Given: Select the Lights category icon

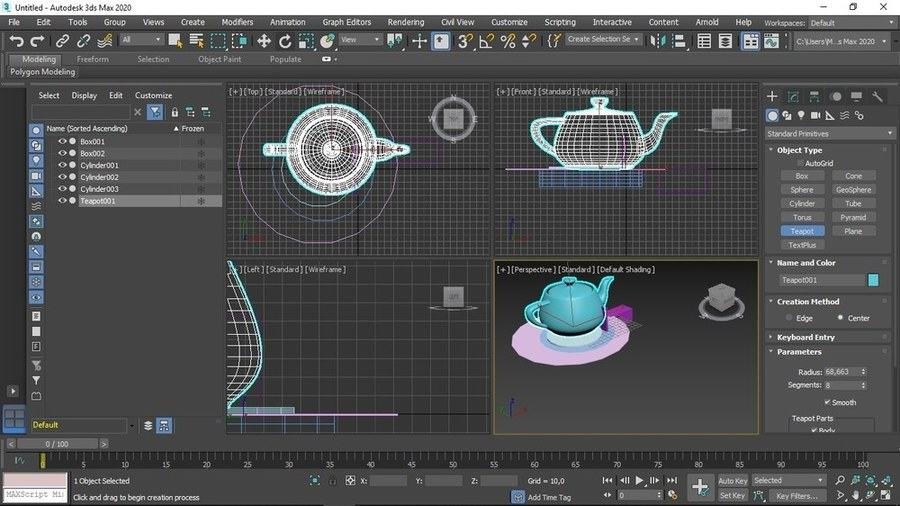Looking at the screenshot, I should coord(801,115).
